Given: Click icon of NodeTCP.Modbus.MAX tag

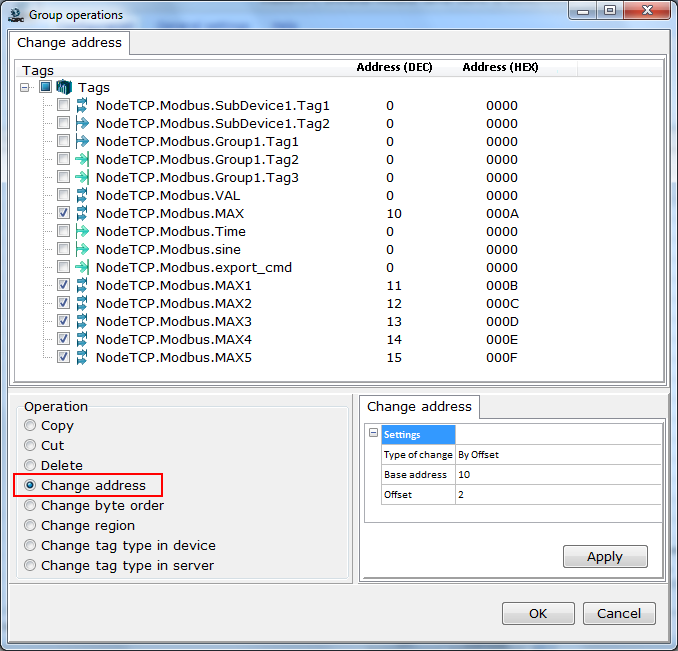Looking at the screenshot, I should [82, 214].
